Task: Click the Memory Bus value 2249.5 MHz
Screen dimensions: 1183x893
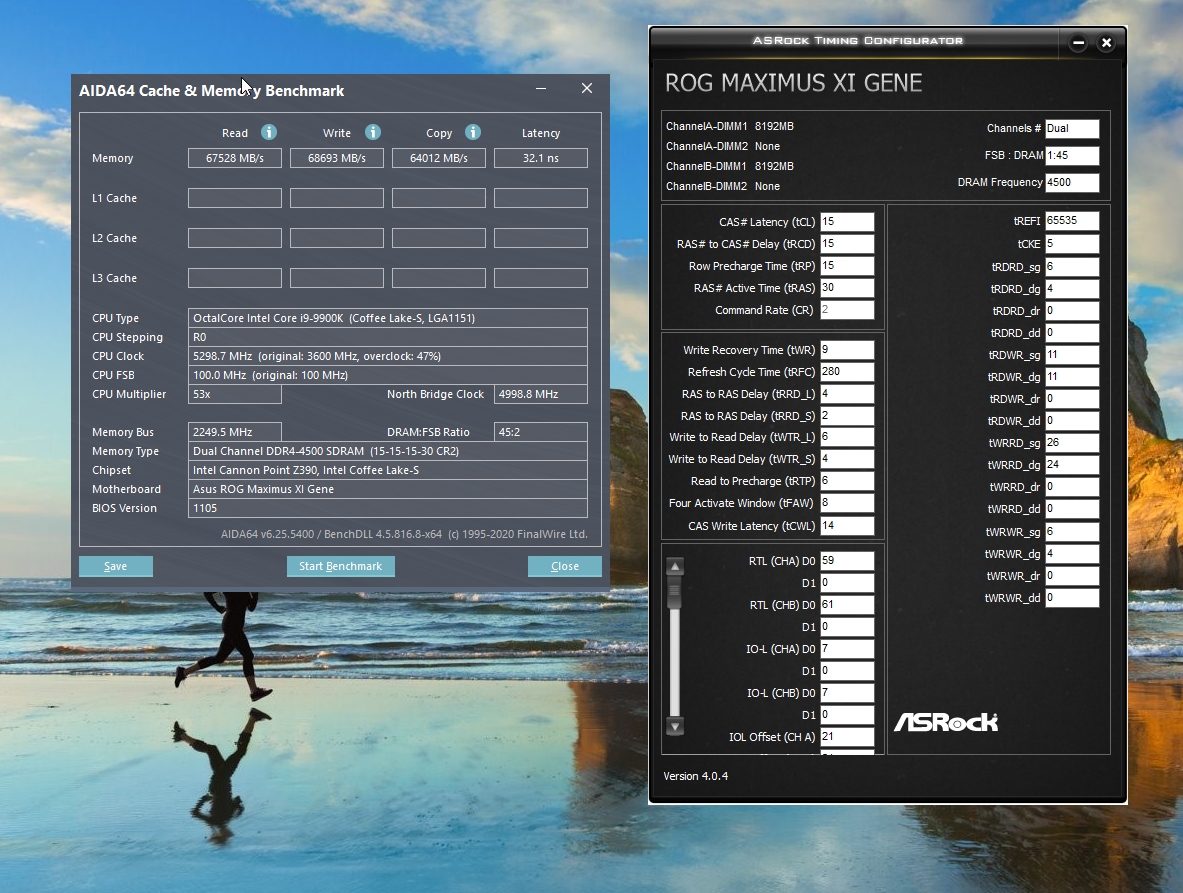Action: point(235,431)
